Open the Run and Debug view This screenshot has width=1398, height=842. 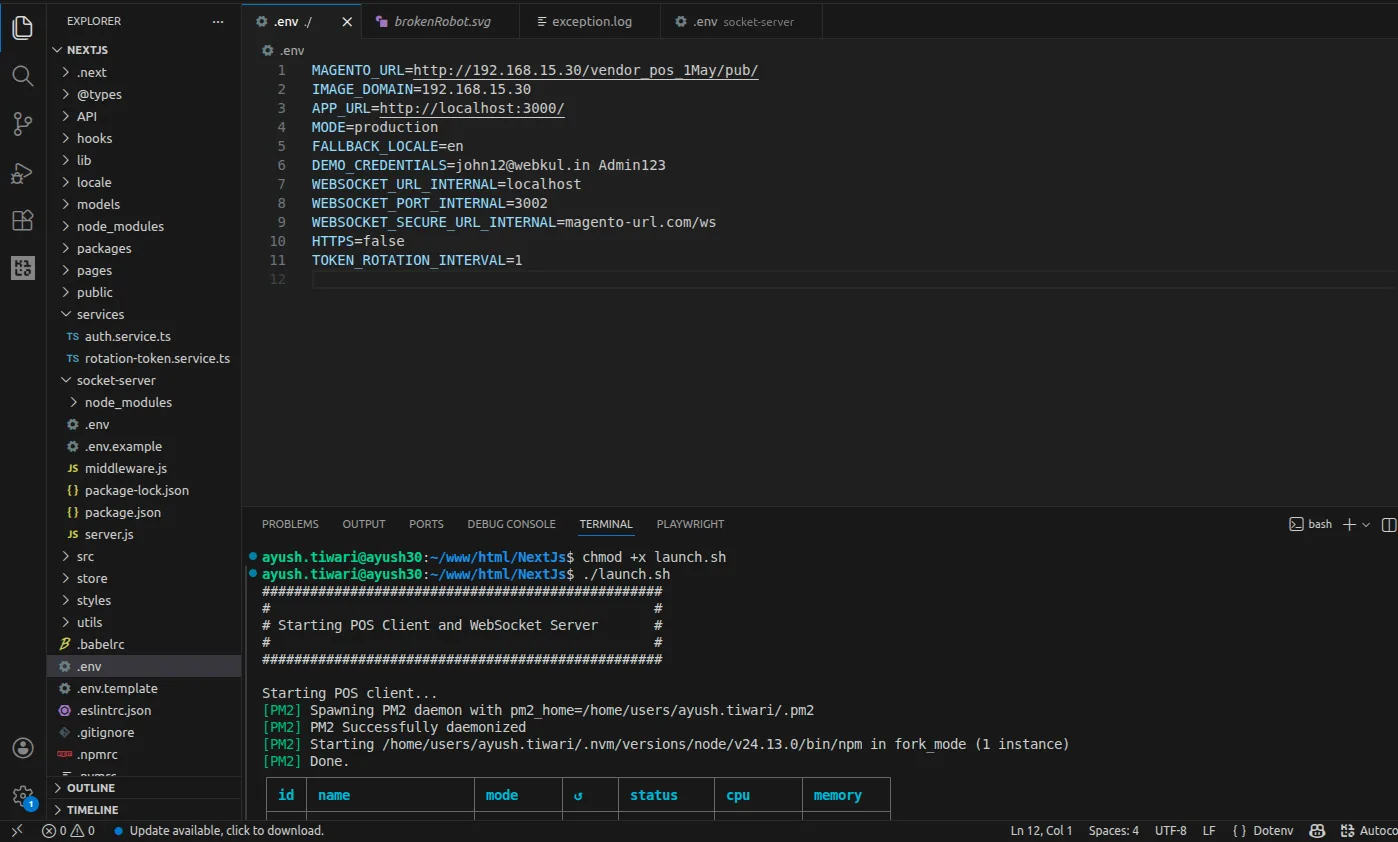point(22,173)
